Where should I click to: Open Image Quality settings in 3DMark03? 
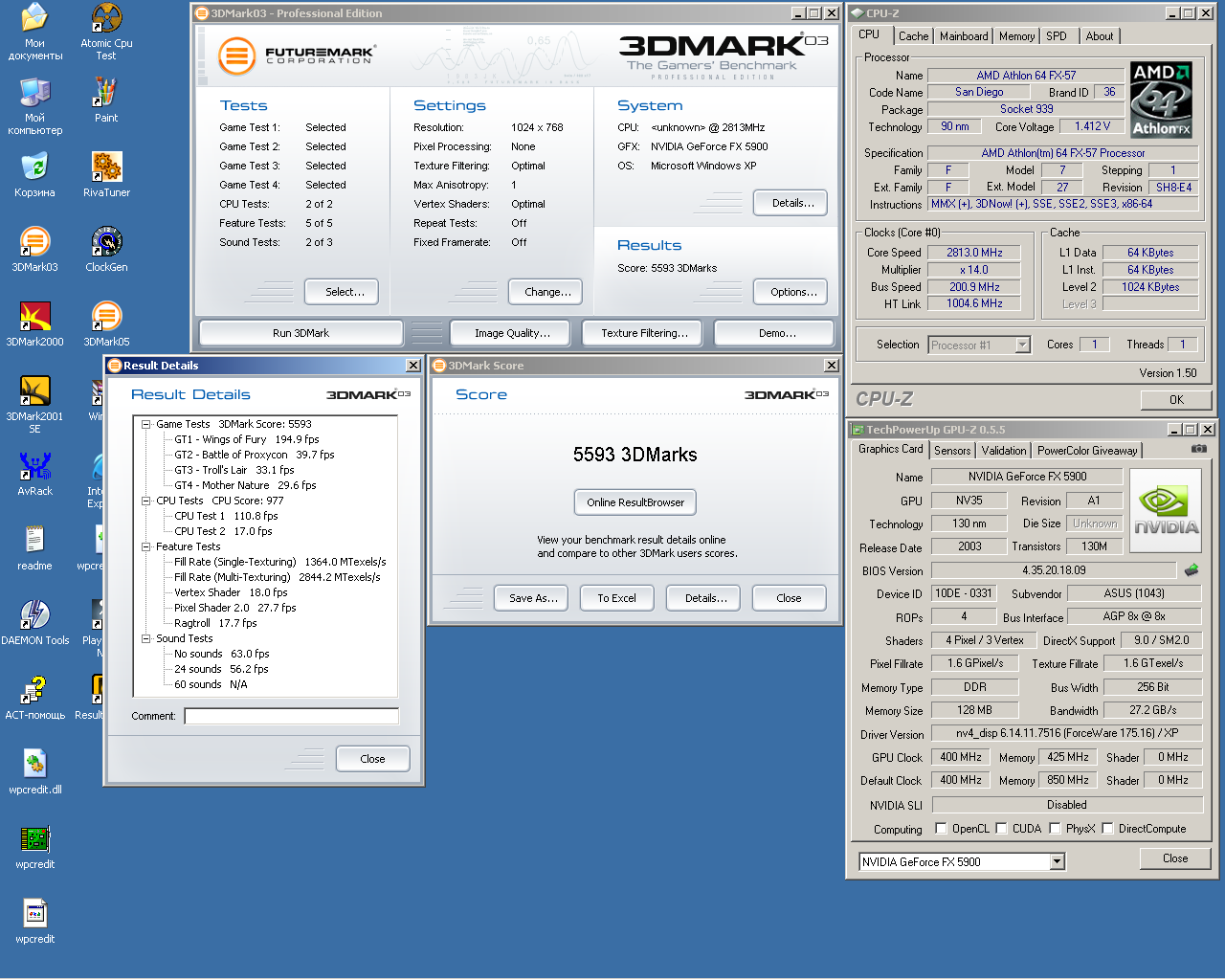pos(512,333)
